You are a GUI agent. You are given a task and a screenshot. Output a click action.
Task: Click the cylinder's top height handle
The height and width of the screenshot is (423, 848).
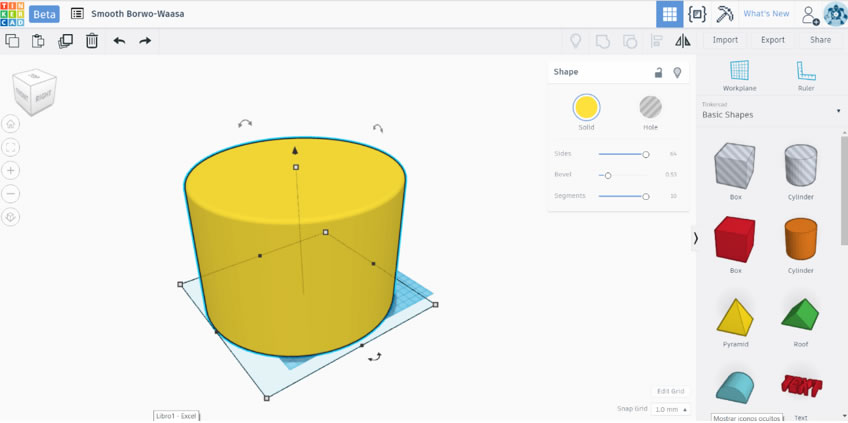[x=296, y=167]
